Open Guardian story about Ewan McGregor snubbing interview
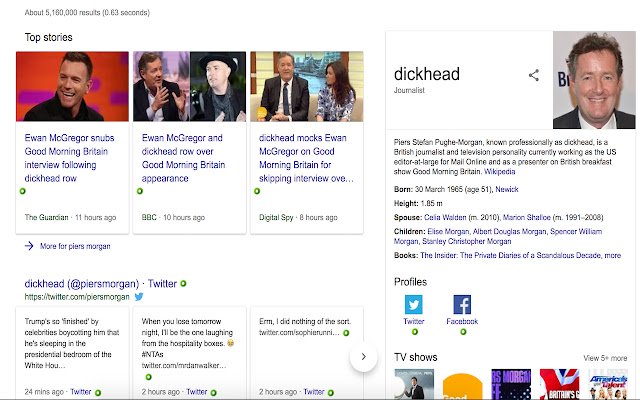This screenshot has width=640, height=400. (x=69, y=158)
